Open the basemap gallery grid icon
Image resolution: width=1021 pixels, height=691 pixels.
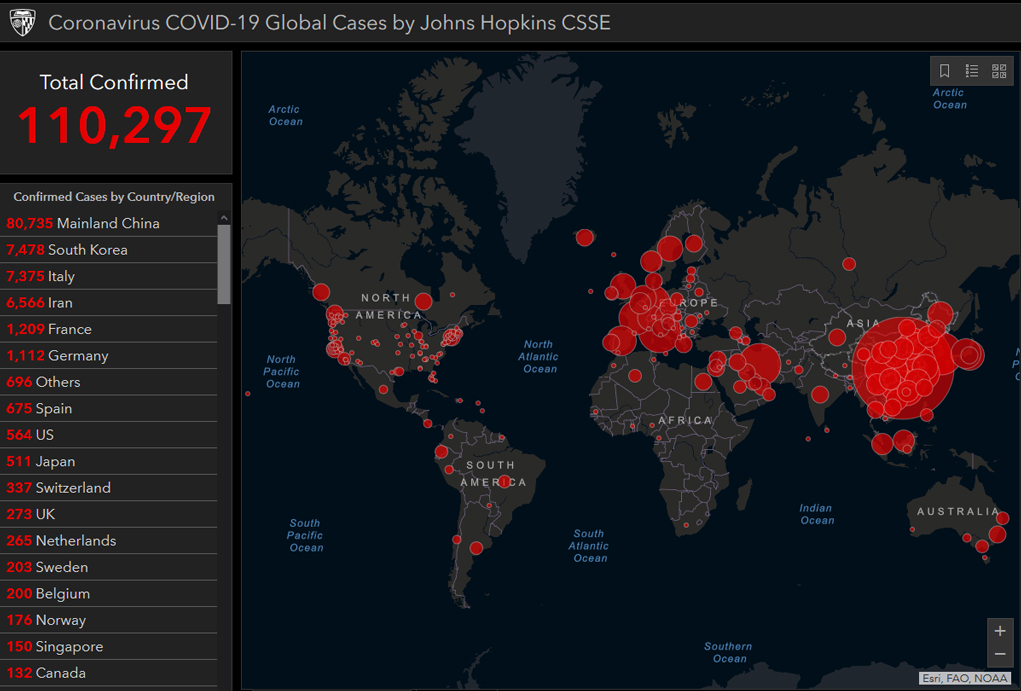999,70
